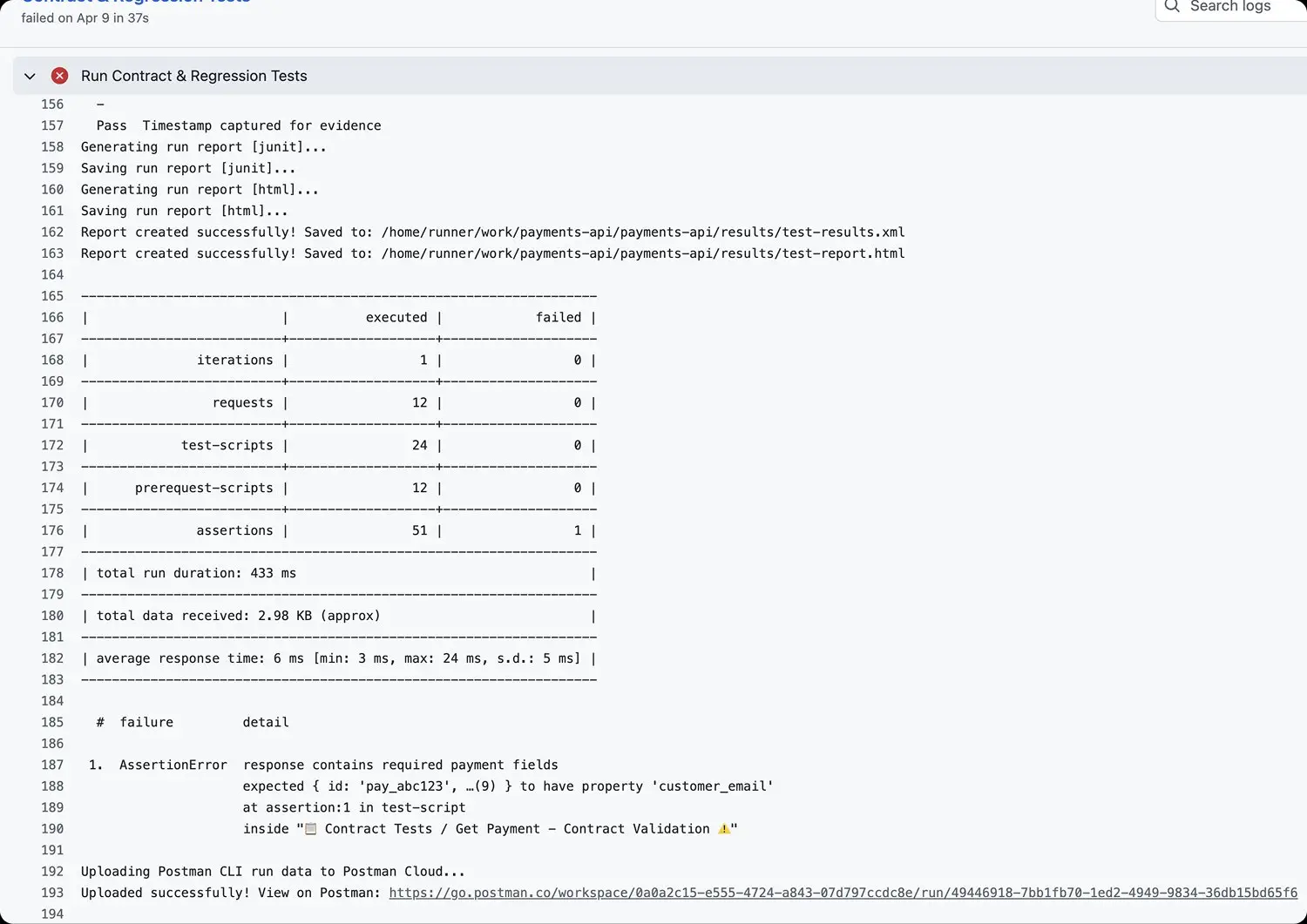The height and width of the screenshot is (924, 1307).
Task: Click the assertions failed value 1
Action: 578,530
